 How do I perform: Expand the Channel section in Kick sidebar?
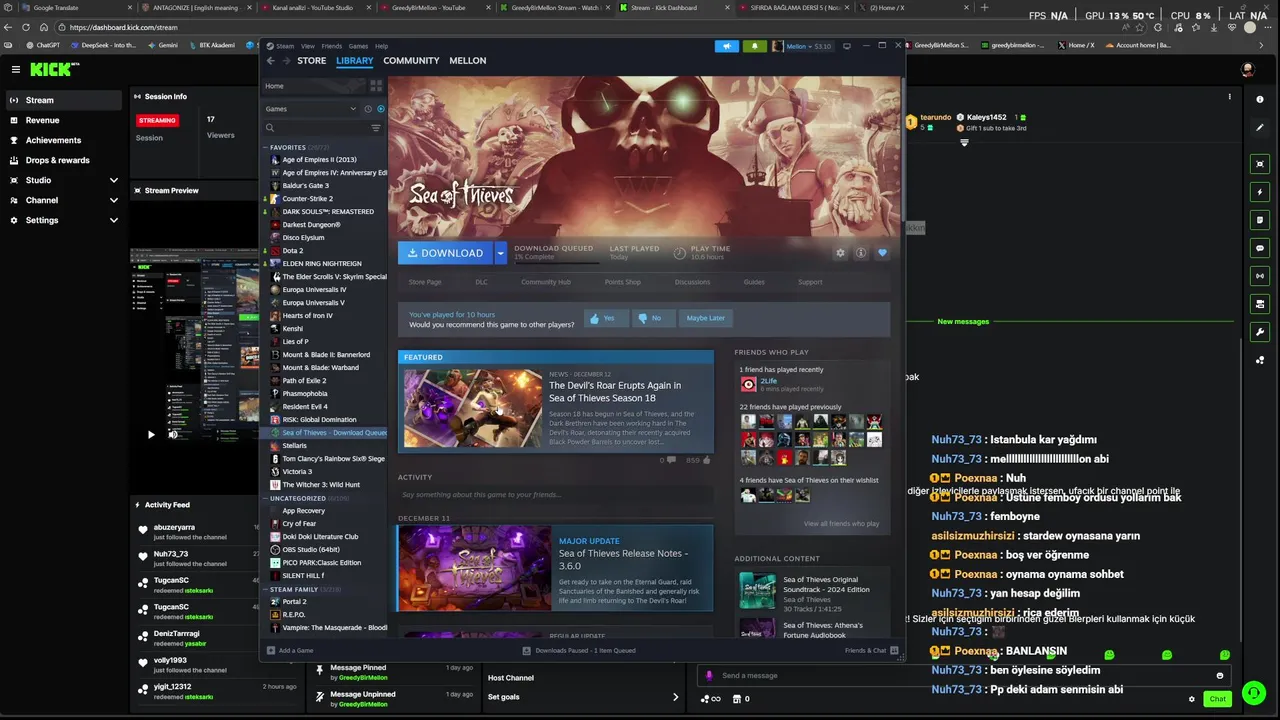(113, 200)
